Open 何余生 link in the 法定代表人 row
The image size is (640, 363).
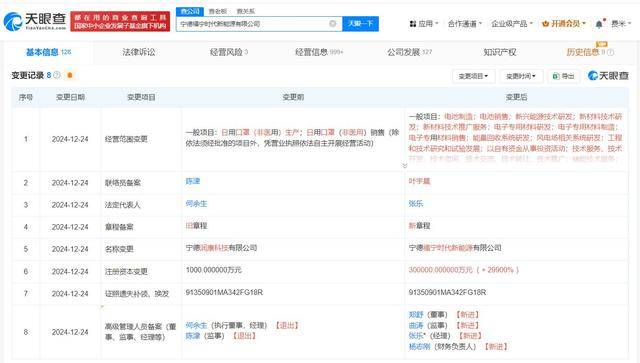pos(196,203)
